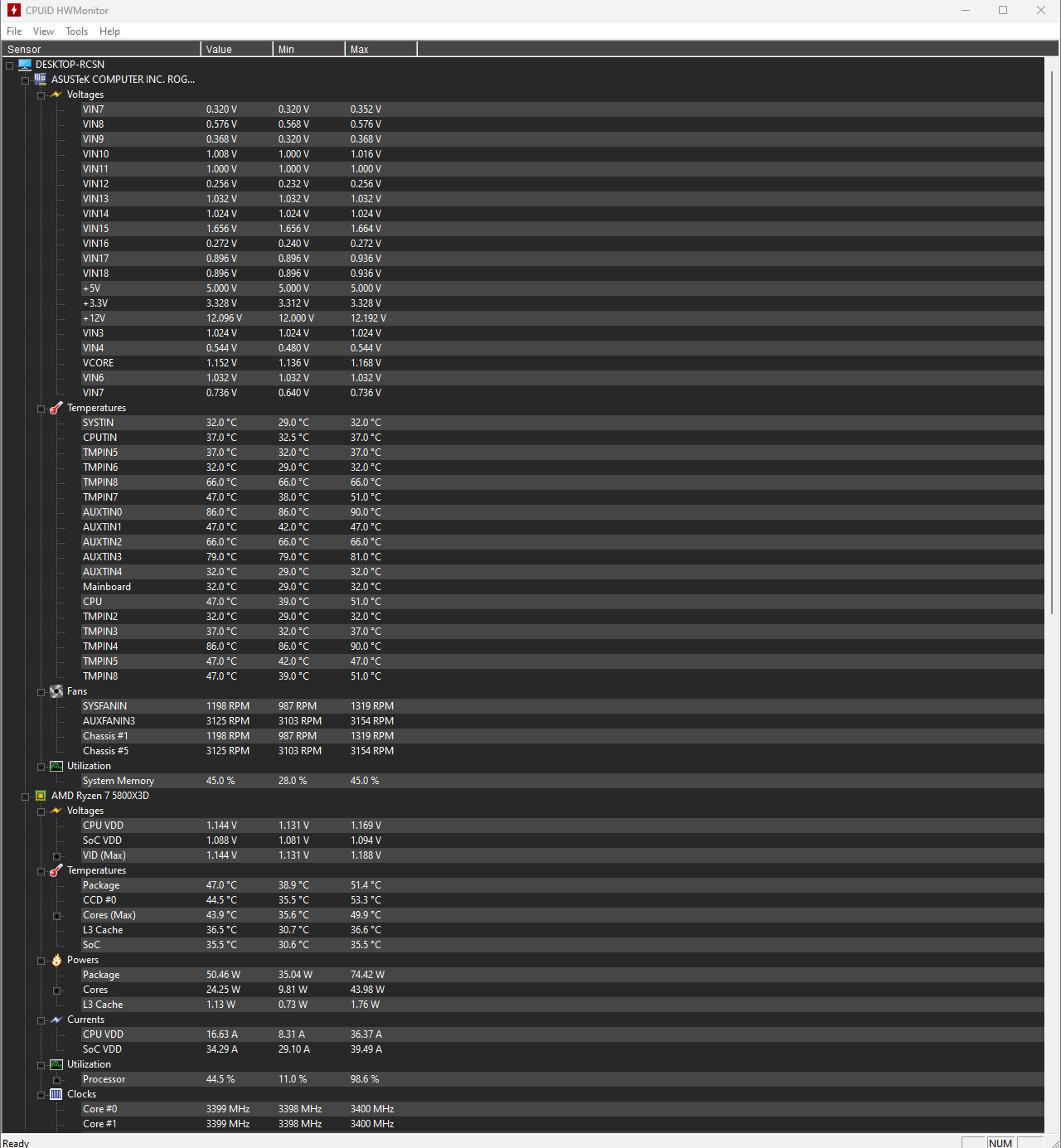Select the SoC VDD voltage row
This screenshot has width=1061, height=1148.
(x=563, y=840)
